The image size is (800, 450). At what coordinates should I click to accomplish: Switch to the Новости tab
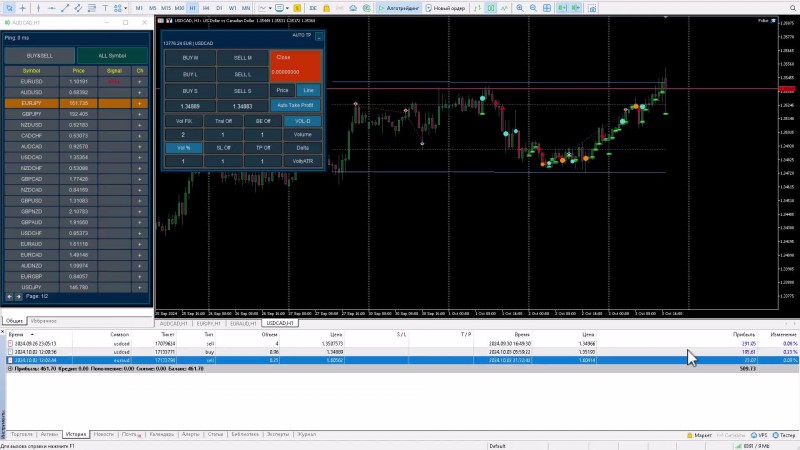tap(104, 434)
